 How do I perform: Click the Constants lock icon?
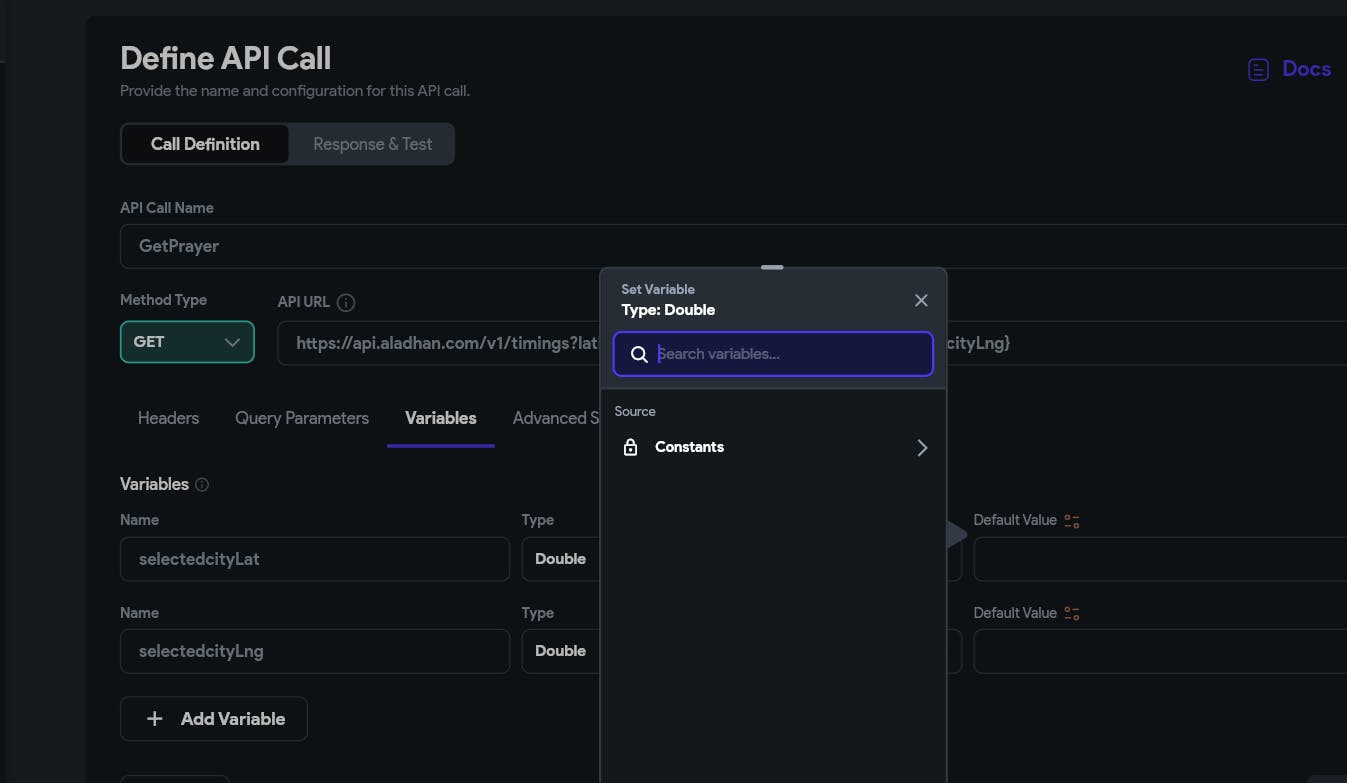click(x=630, y=447)
